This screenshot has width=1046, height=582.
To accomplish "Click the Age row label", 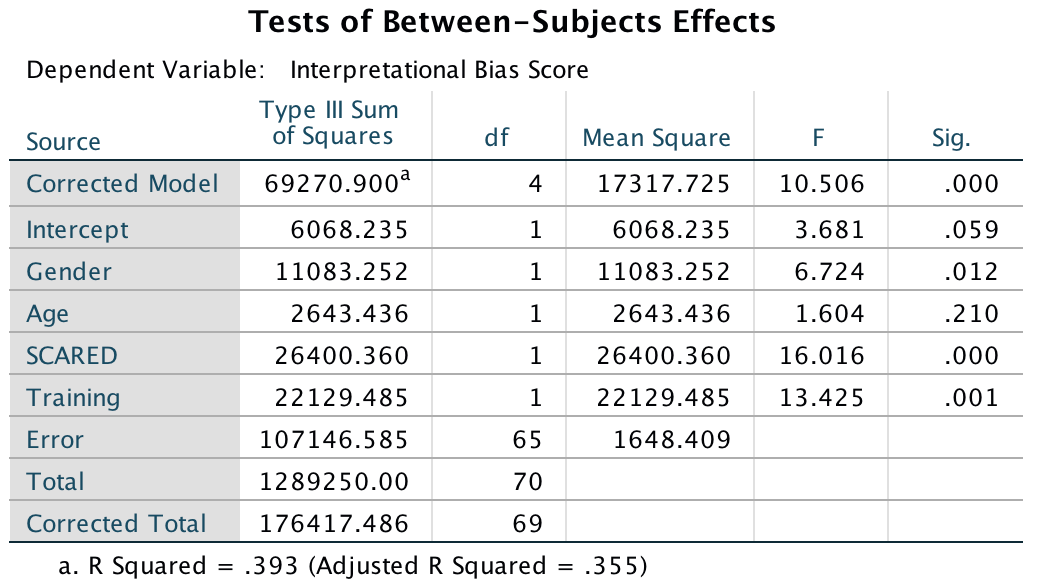I will pyautogui.click(x=48, y=314).
